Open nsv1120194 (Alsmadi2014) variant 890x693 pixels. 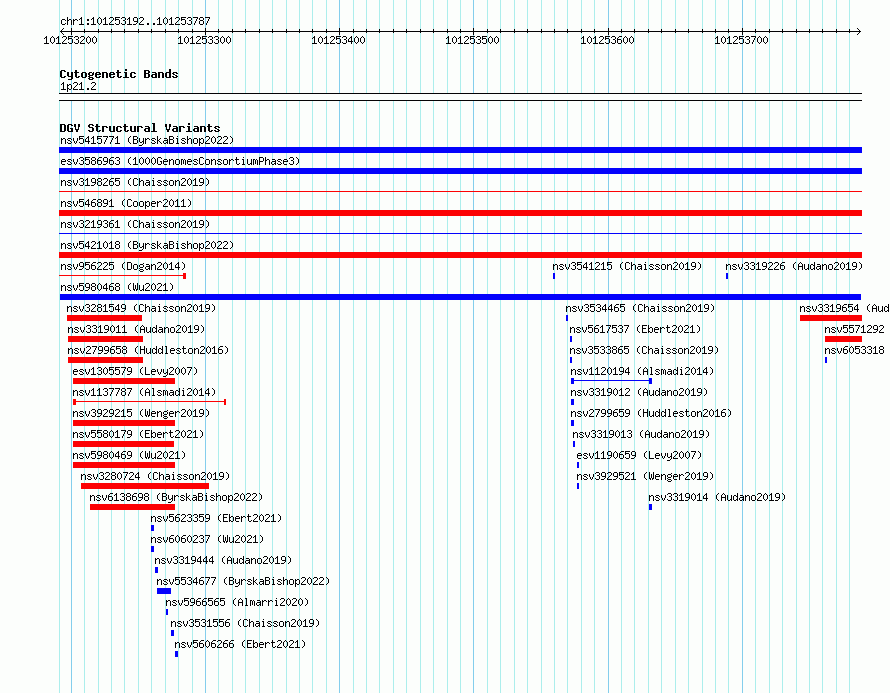643,371
